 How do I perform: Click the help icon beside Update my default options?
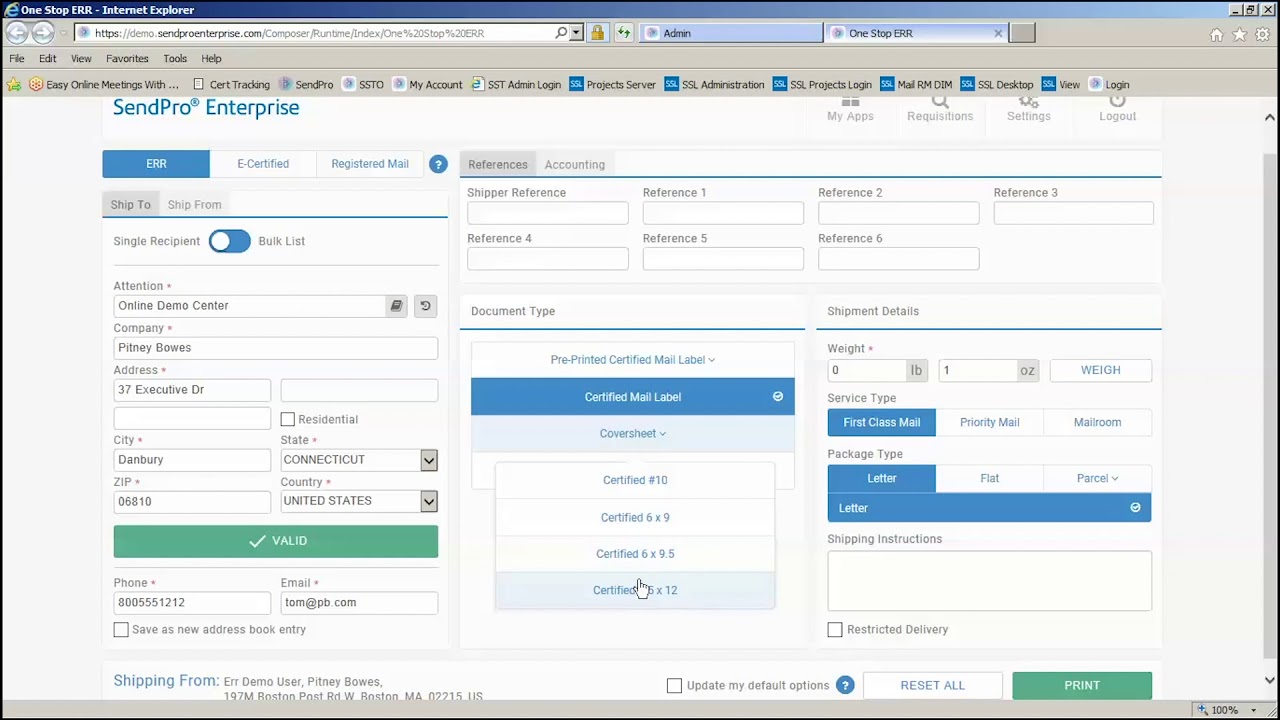[845, 685]
